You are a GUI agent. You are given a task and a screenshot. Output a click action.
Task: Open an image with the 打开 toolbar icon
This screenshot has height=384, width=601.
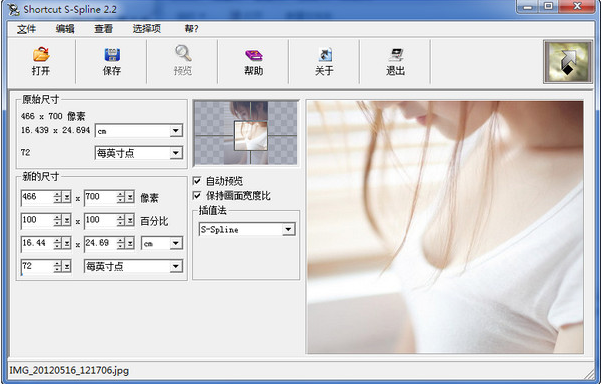[x=41, y=61]
